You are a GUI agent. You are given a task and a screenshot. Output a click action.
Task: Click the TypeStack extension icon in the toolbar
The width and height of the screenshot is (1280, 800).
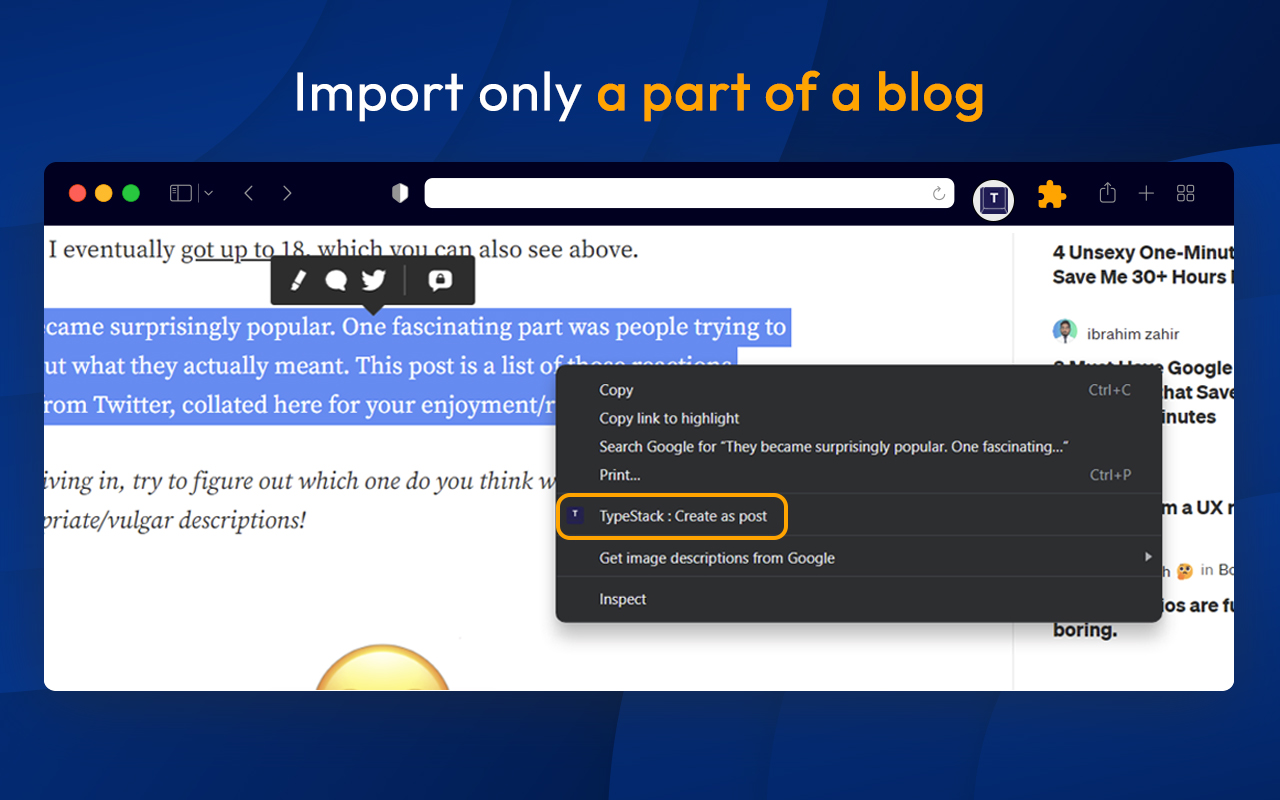point(993,199)
